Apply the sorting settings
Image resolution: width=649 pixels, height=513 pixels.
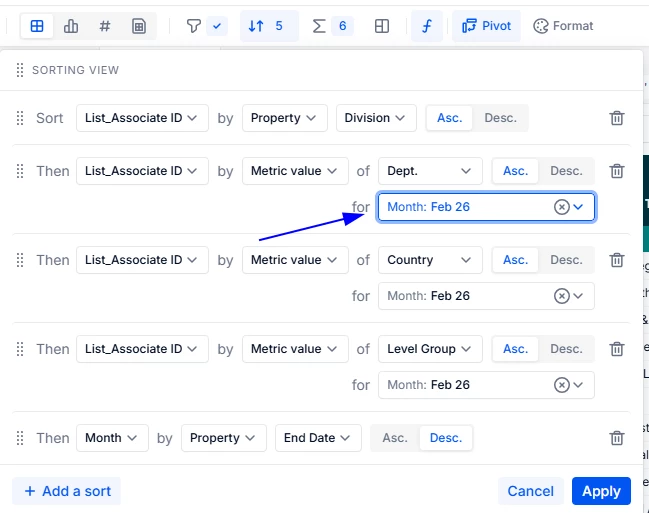point(601,491)
